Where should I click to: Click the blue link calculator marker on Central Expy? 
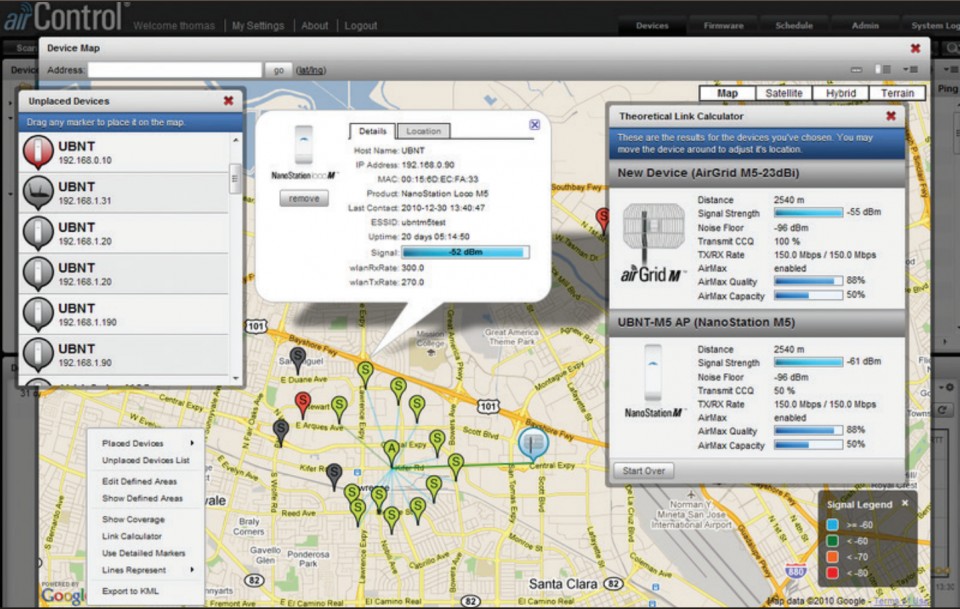click(x=533, y=441)
